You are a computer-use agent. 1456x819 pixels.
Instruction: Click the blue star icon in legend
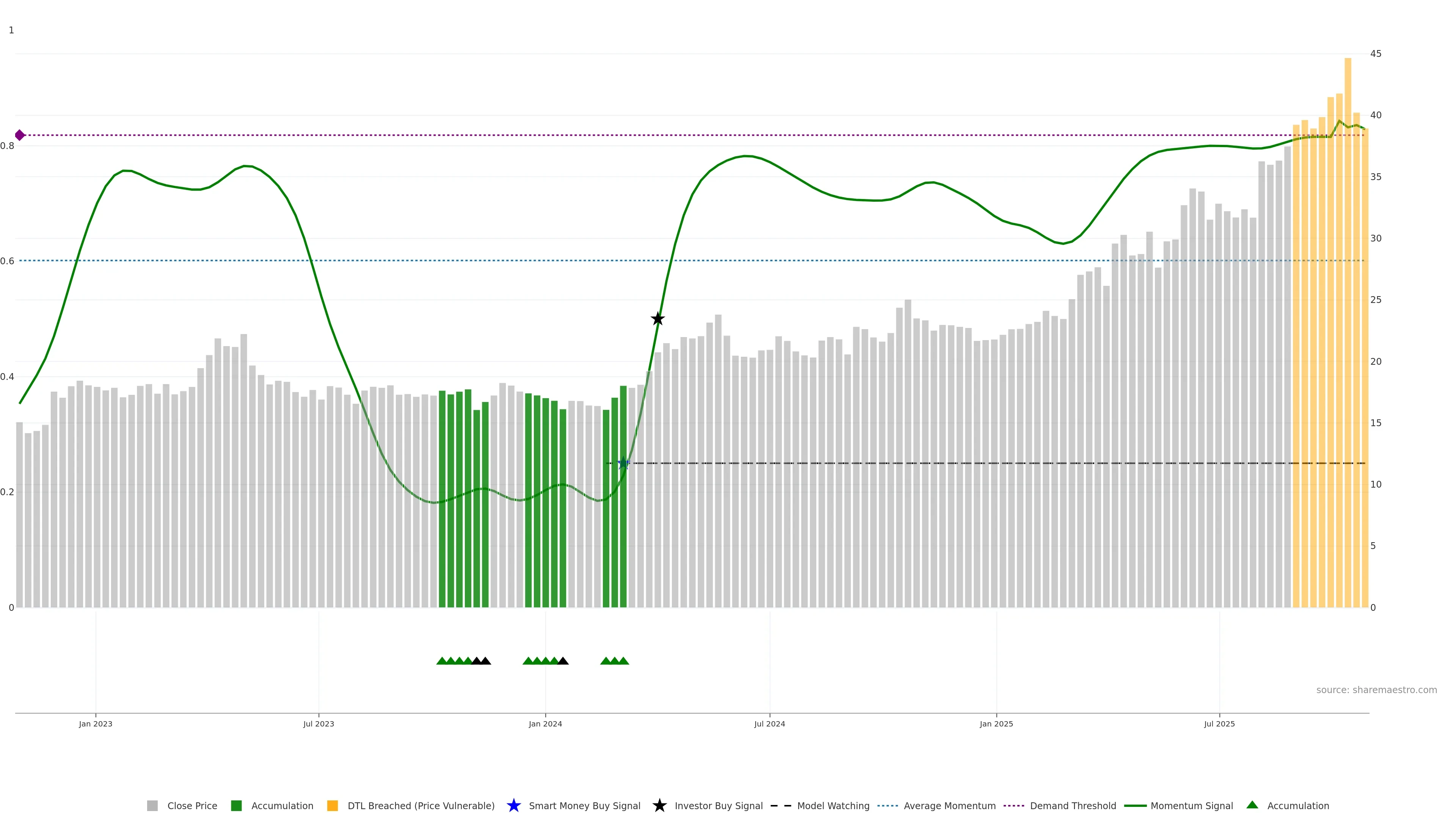pos(513,805)
